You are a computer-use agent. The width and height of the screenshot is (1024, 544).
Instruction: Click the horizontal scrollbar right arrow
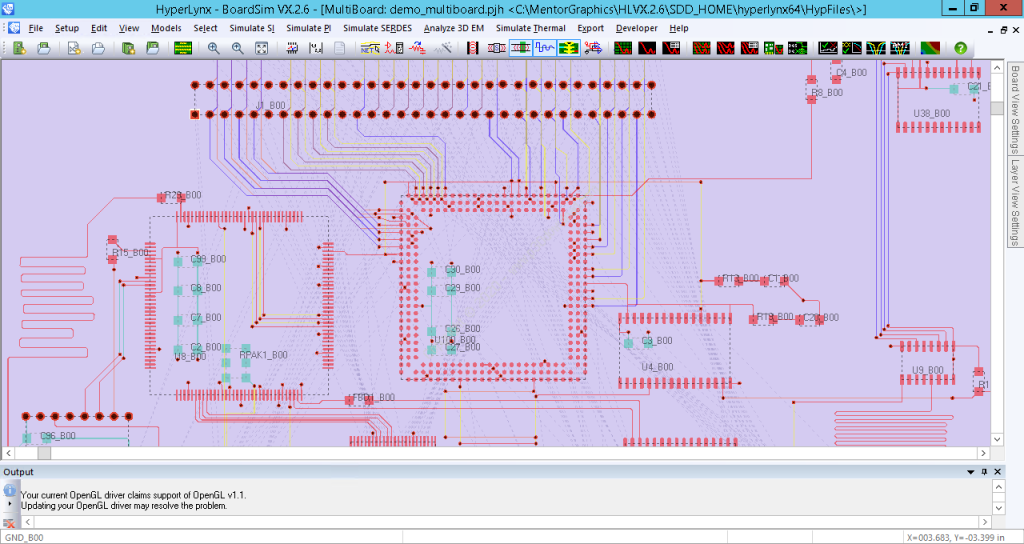coord(984,453)
